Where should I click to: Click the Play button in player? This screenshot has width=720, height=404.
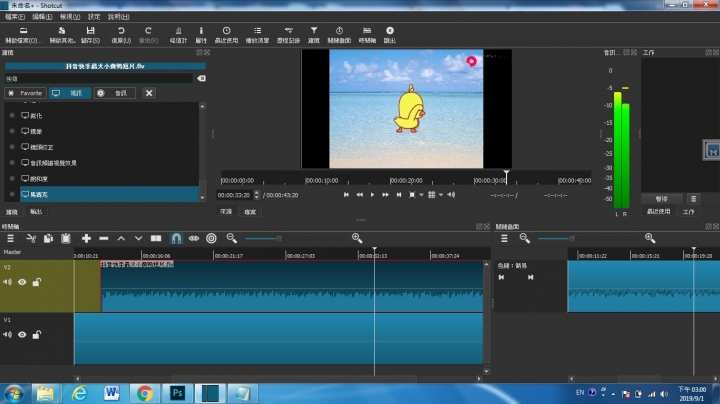click(372, 195)
